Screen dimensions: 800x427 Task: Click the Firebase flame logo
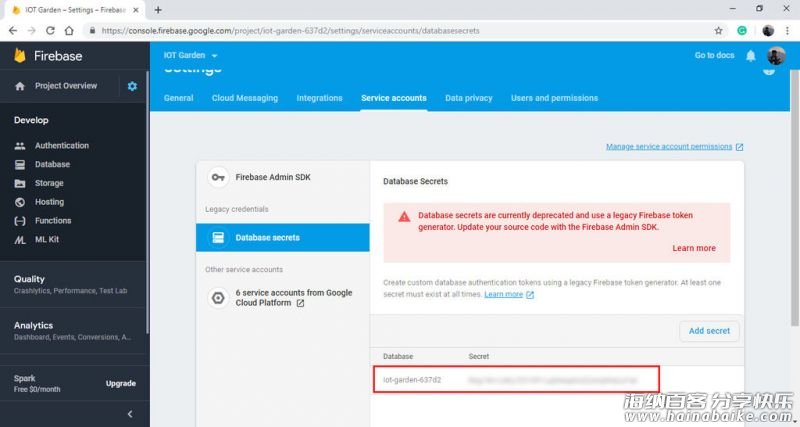click(20, 56)
